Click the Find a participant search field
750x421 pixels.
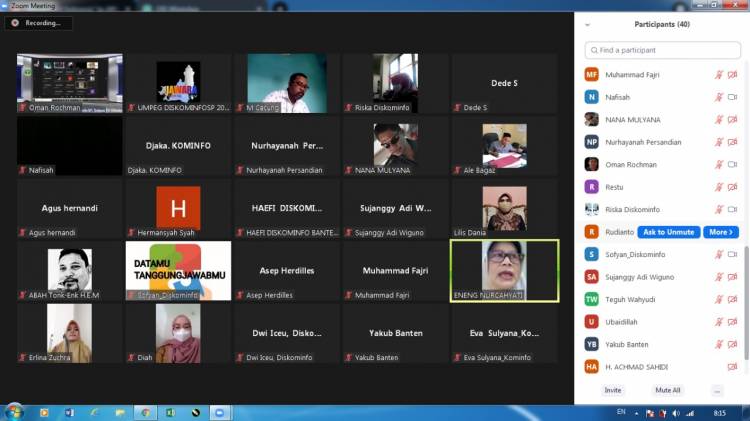(x=662, y=50)
